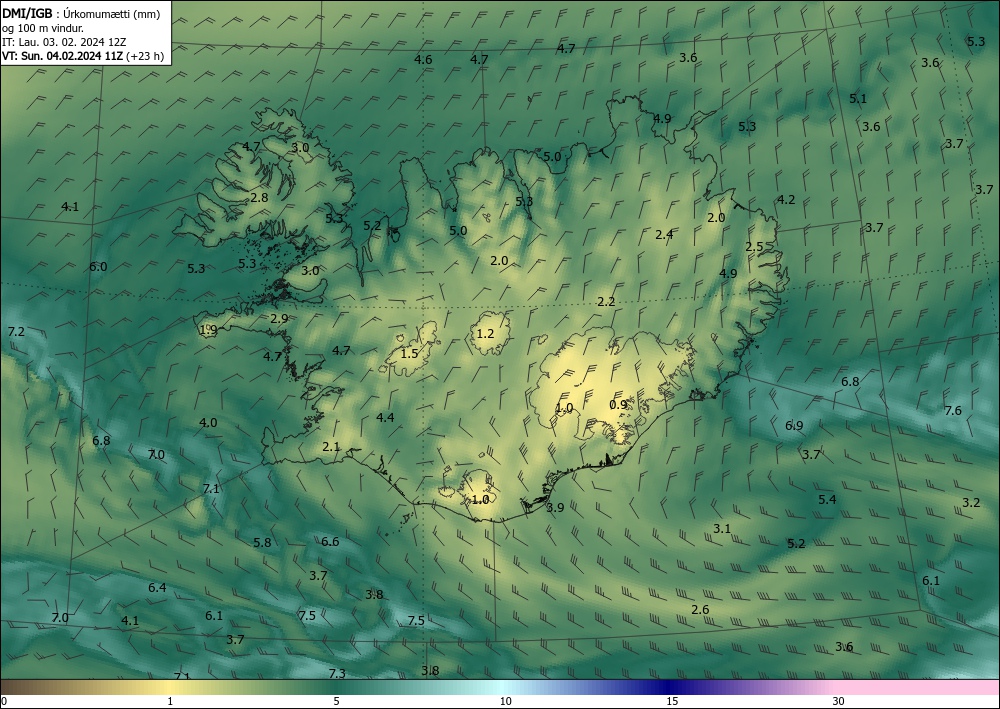Click the map value '2.1'
Viewport: 1000px width, 709px height.
(331, 447)
